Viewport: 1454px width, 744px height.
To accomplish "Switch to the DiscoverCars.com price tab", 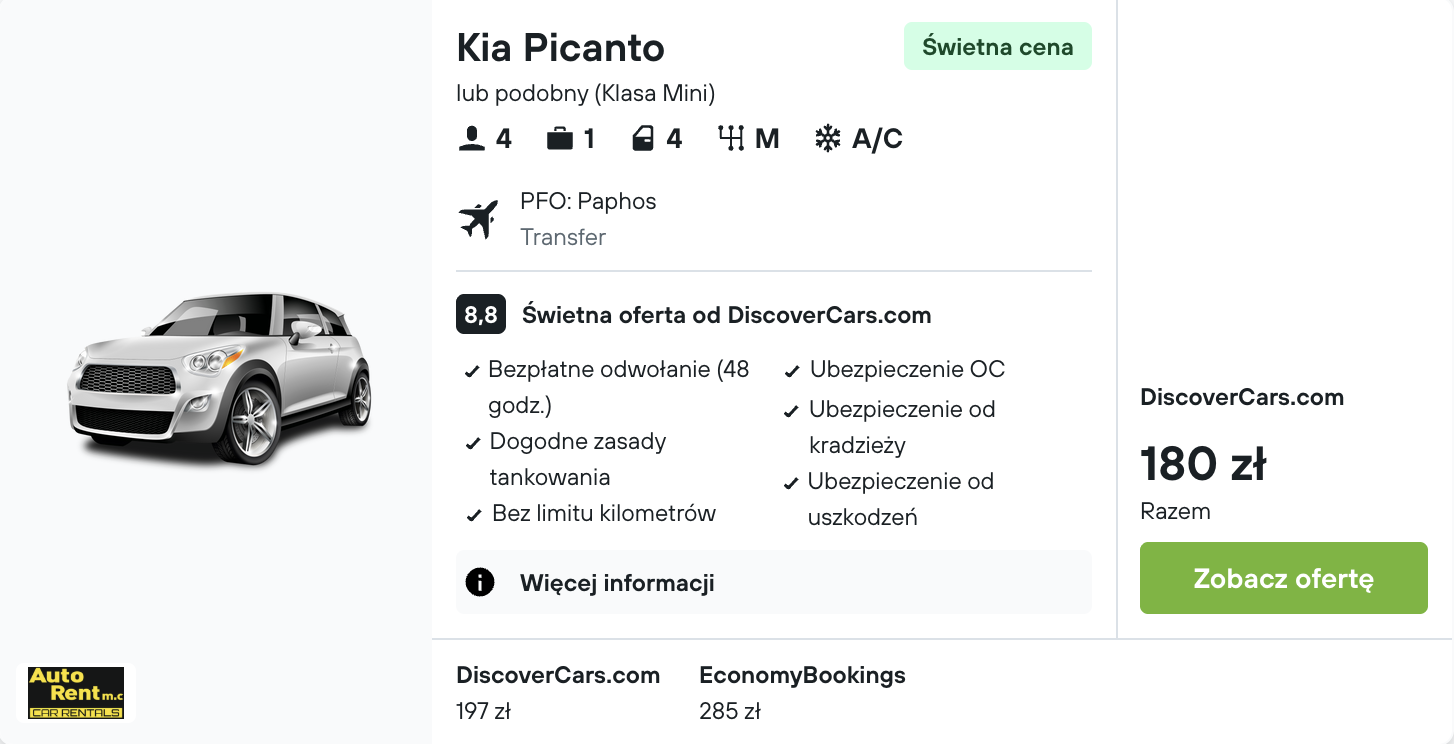I will pyautogui.click(x=558, y=690).
